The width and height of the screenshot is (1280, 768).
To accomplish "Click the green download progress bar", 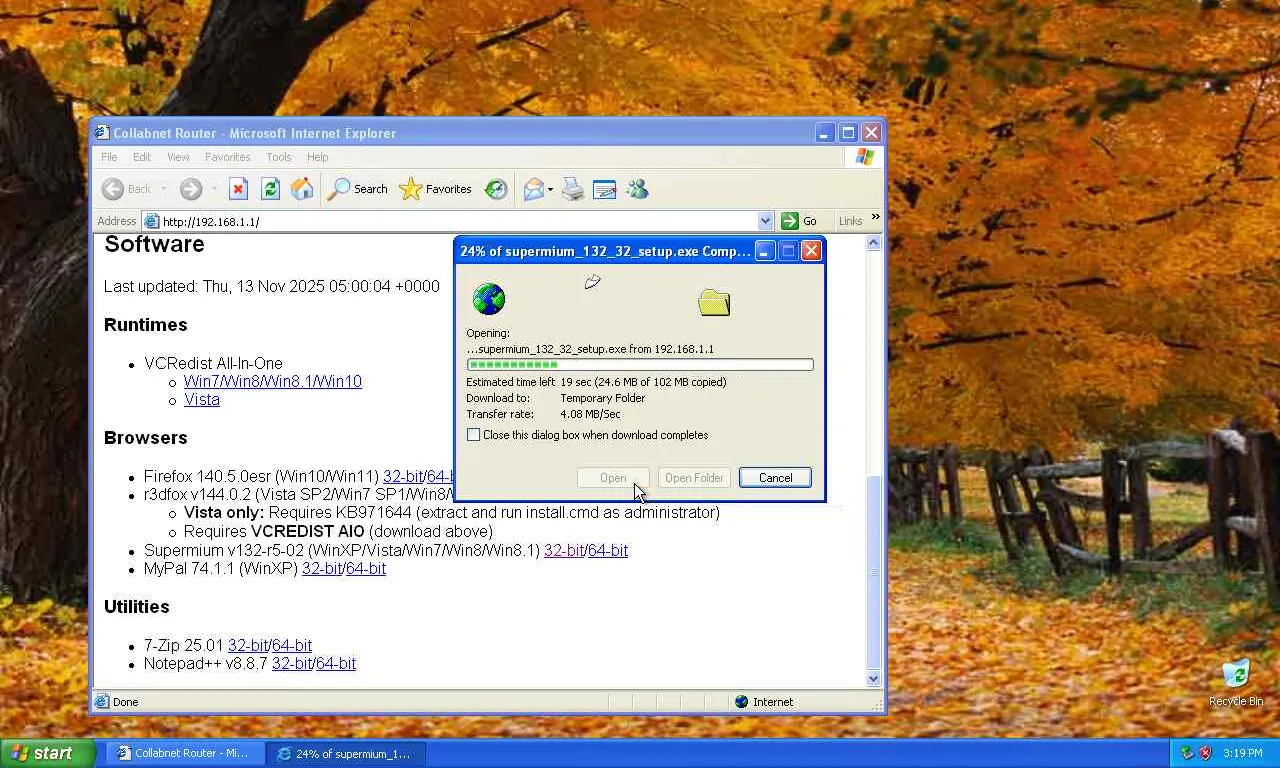I will coord(640,365).
